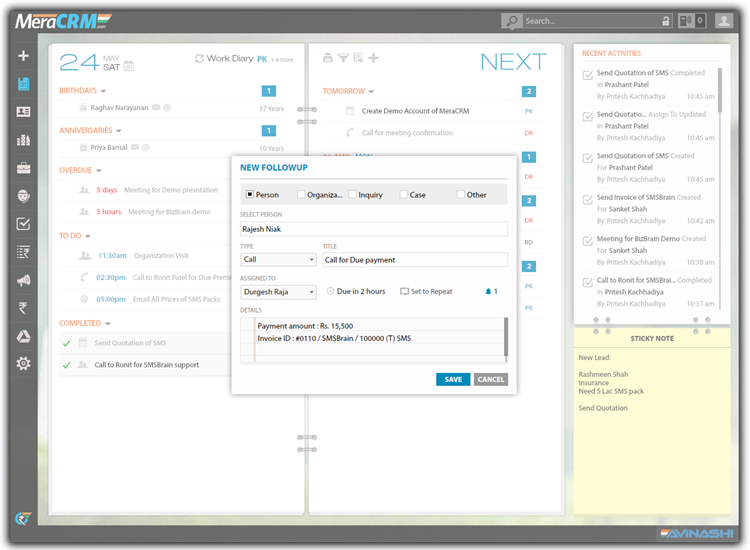Open the briefcase icon in sidebar

tap(23, 168)
